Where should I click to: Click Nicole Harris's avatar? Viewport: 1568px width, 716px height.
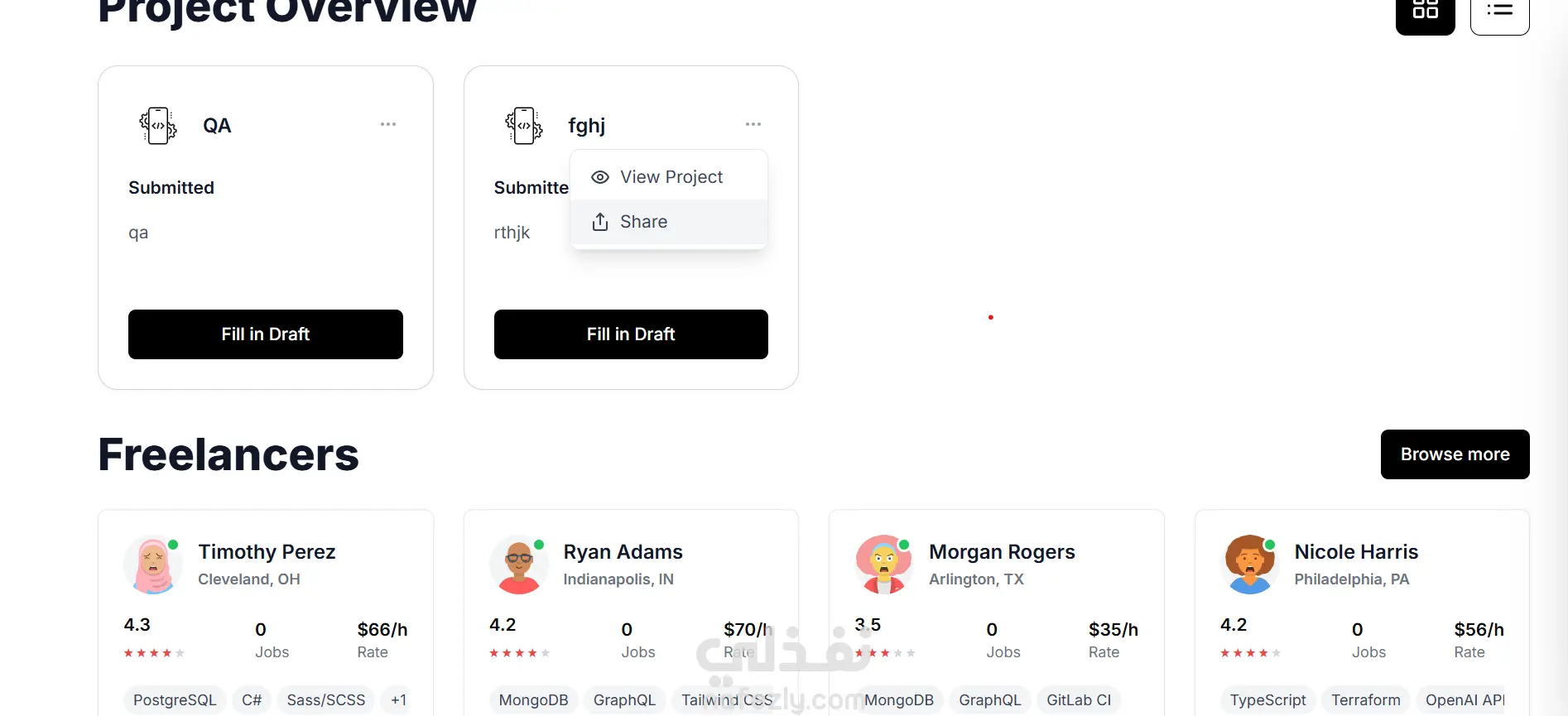click(x=1250, y=565)
